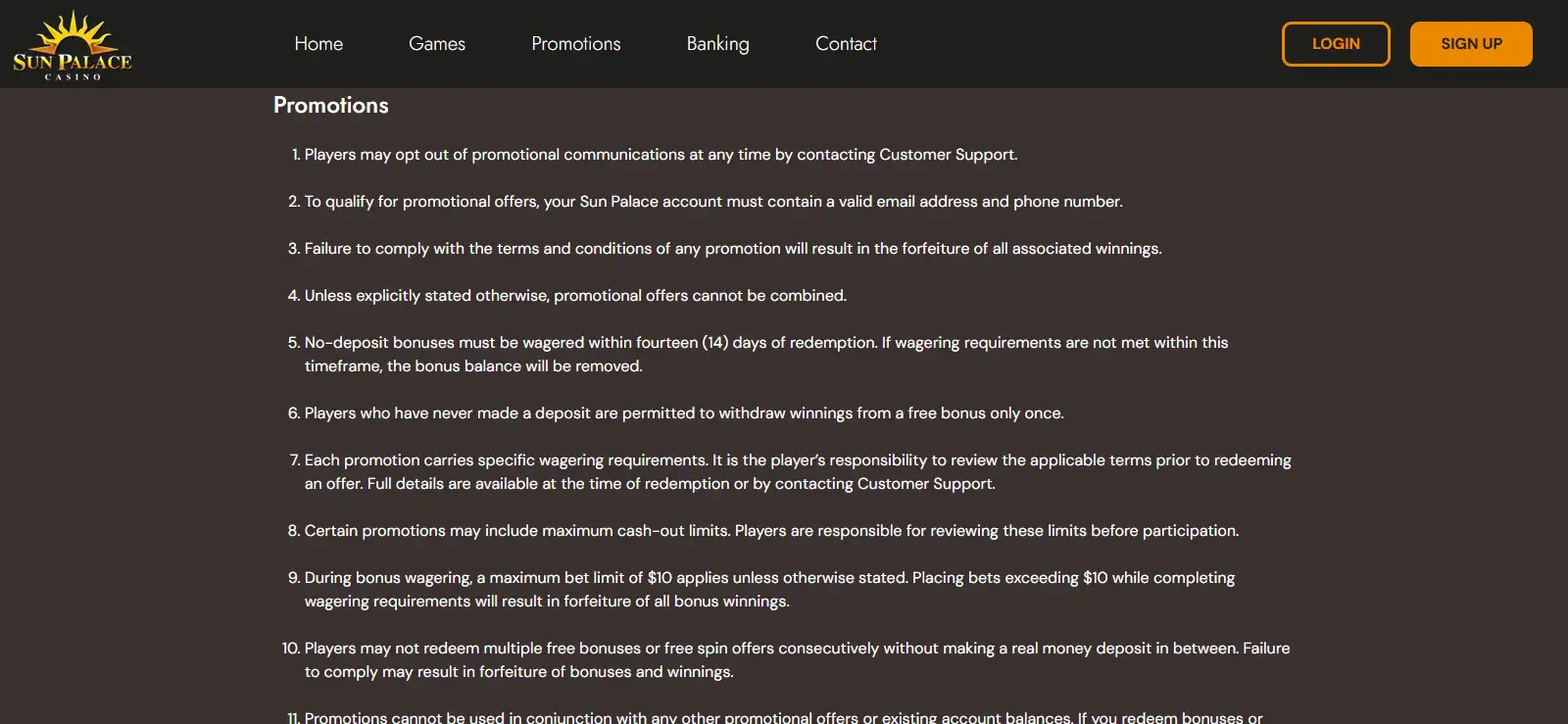1568x724 pixels.
Task: Open the Home menu item
Action: click(x=318, y=44)
